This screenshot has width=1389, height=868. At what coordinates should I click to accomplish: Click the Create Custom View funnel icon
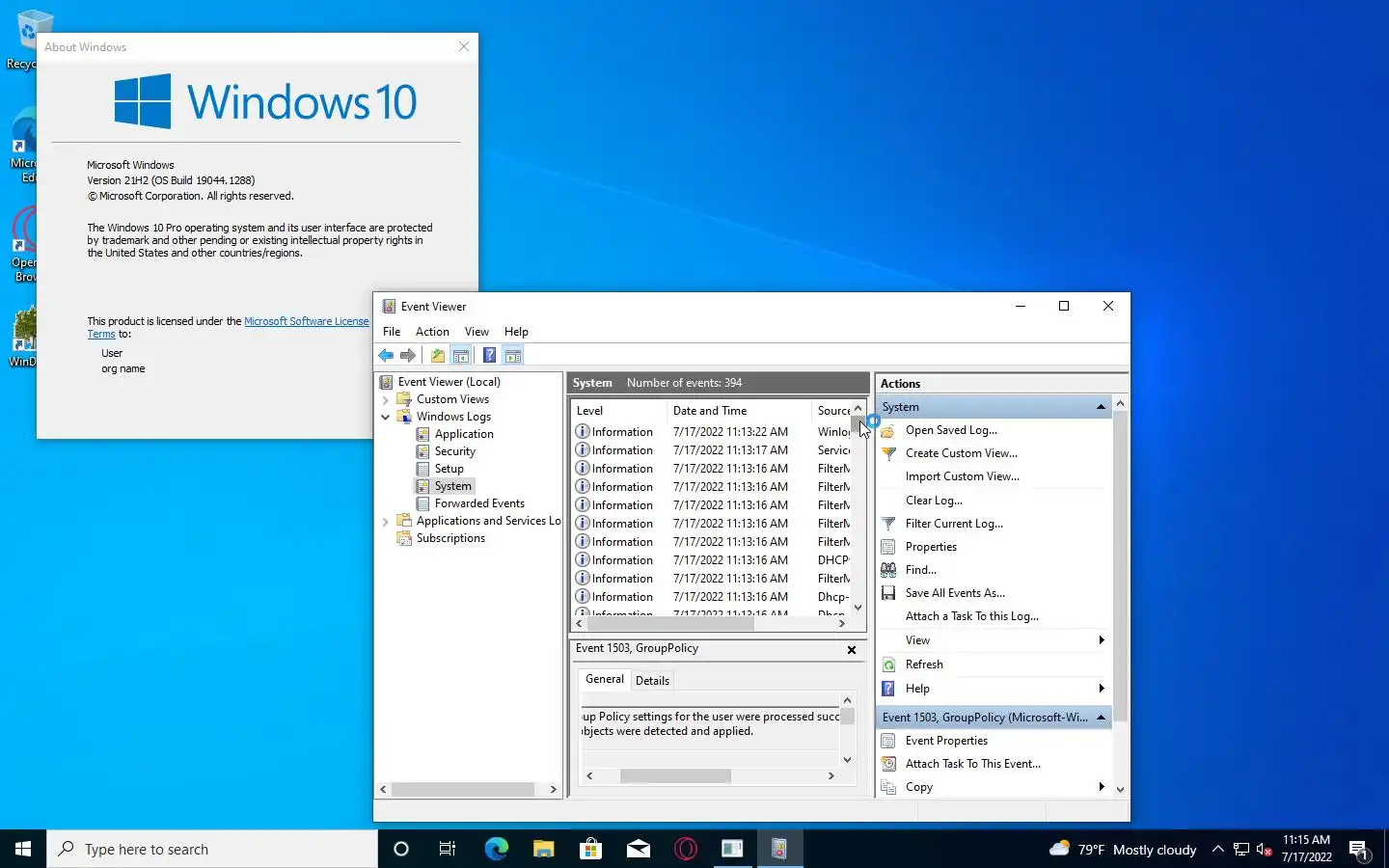pos(888,453)
